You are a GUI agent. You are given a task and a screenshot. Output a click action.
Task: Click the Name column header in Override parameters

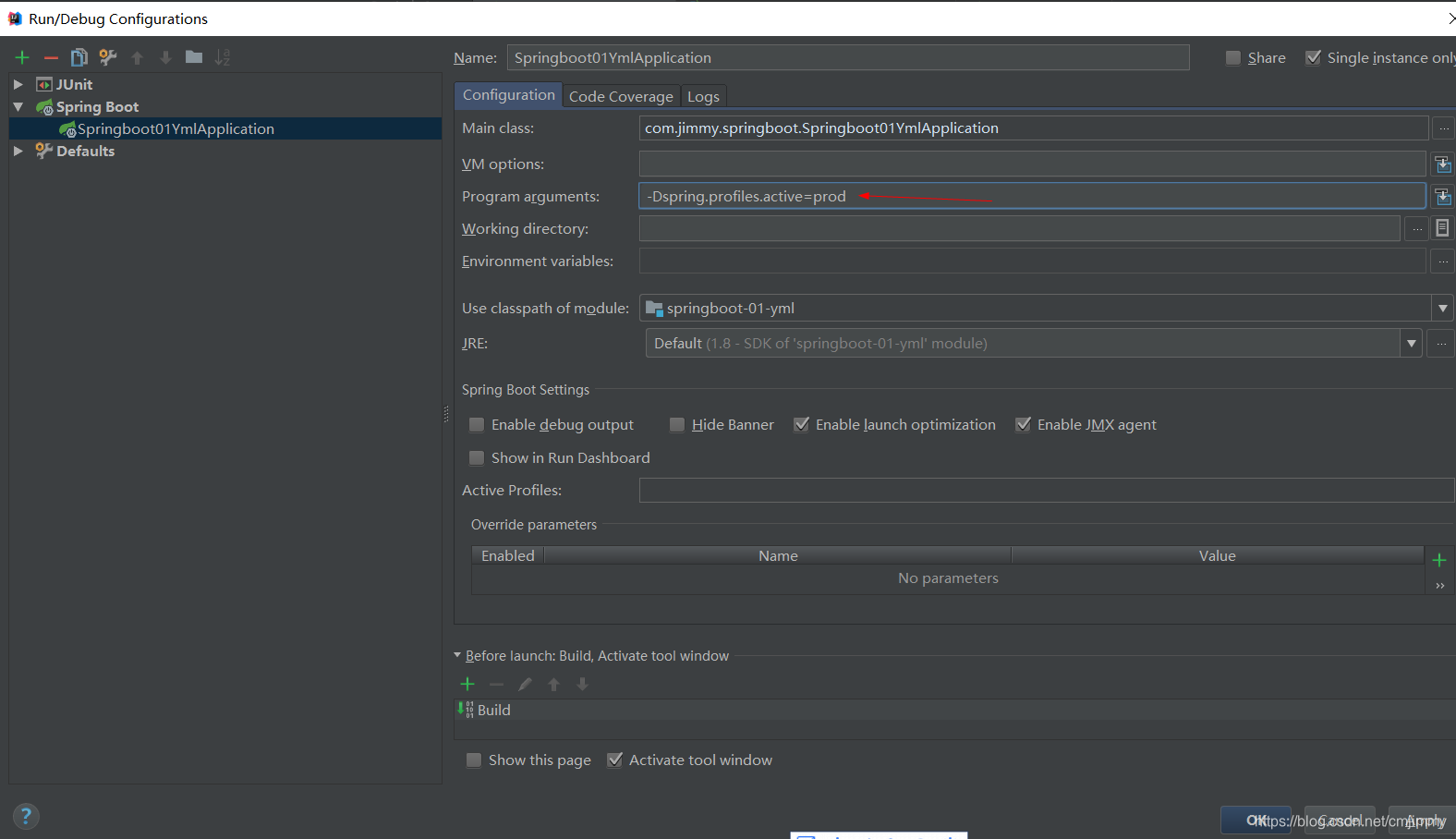[x=778, y=555]
